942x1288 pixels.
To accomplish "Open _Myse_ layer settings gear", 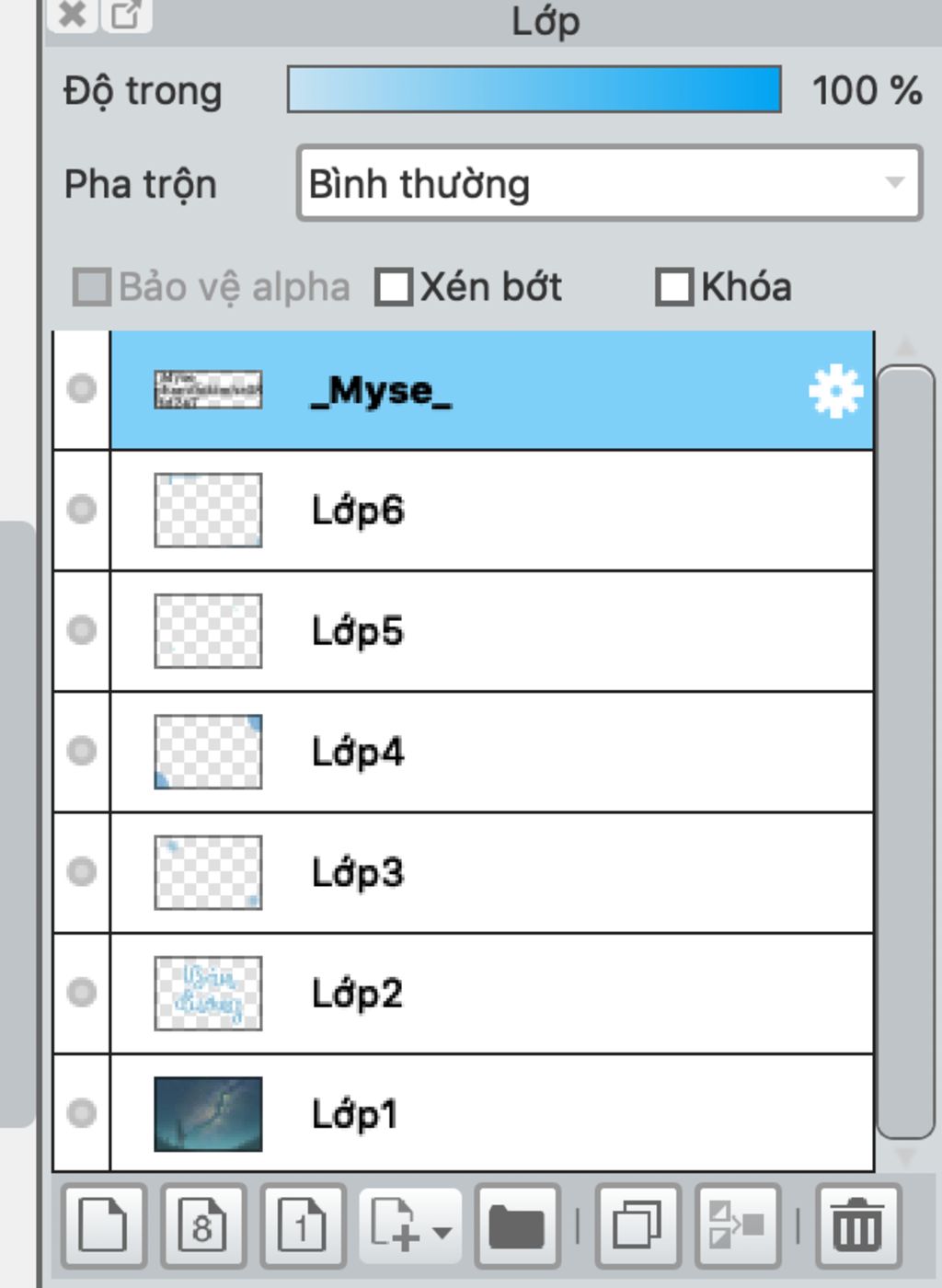I will point(835,391).
